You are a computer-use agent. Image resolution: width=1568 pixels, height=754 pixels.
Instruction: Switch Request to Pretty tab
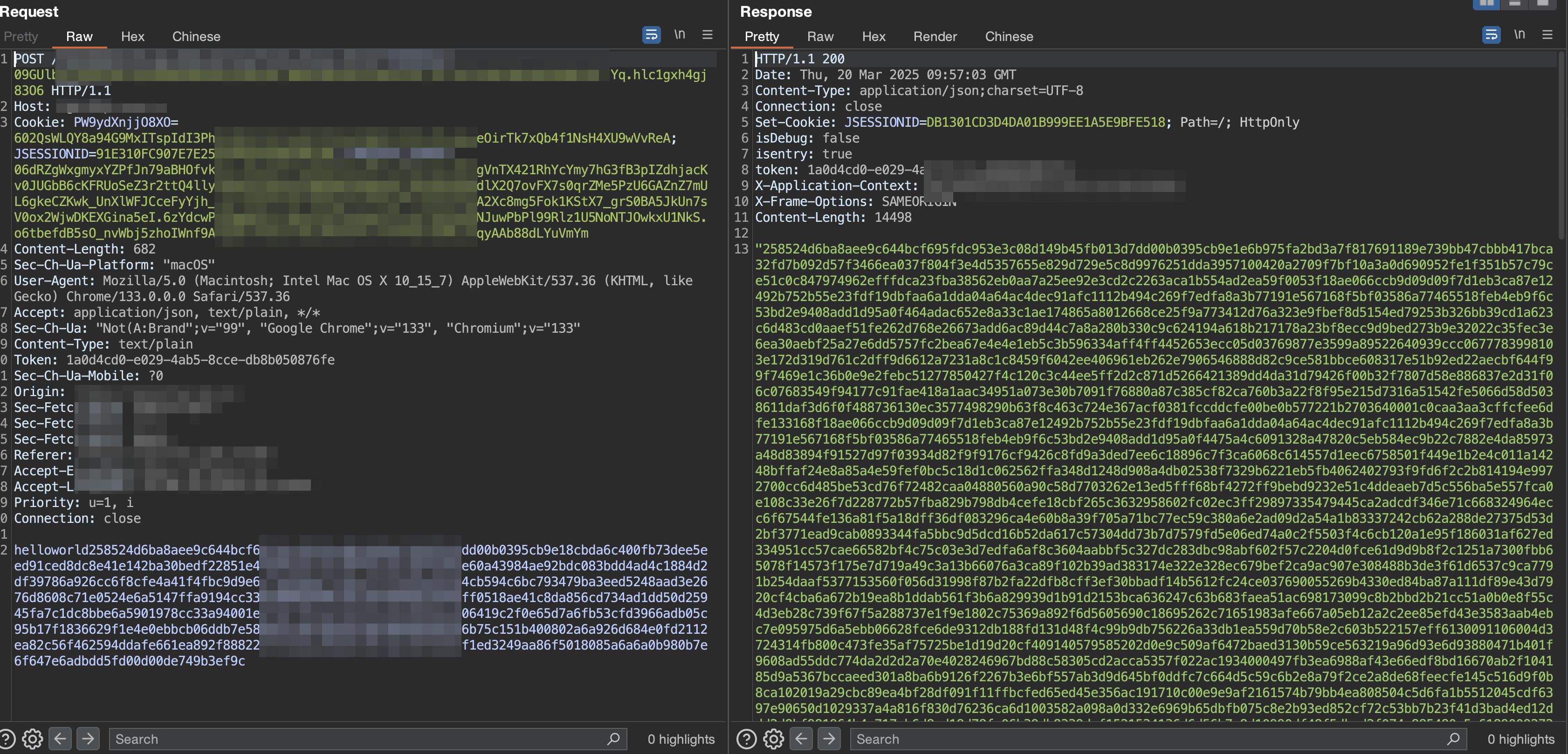pyautogui.click(x=21, y=36)
